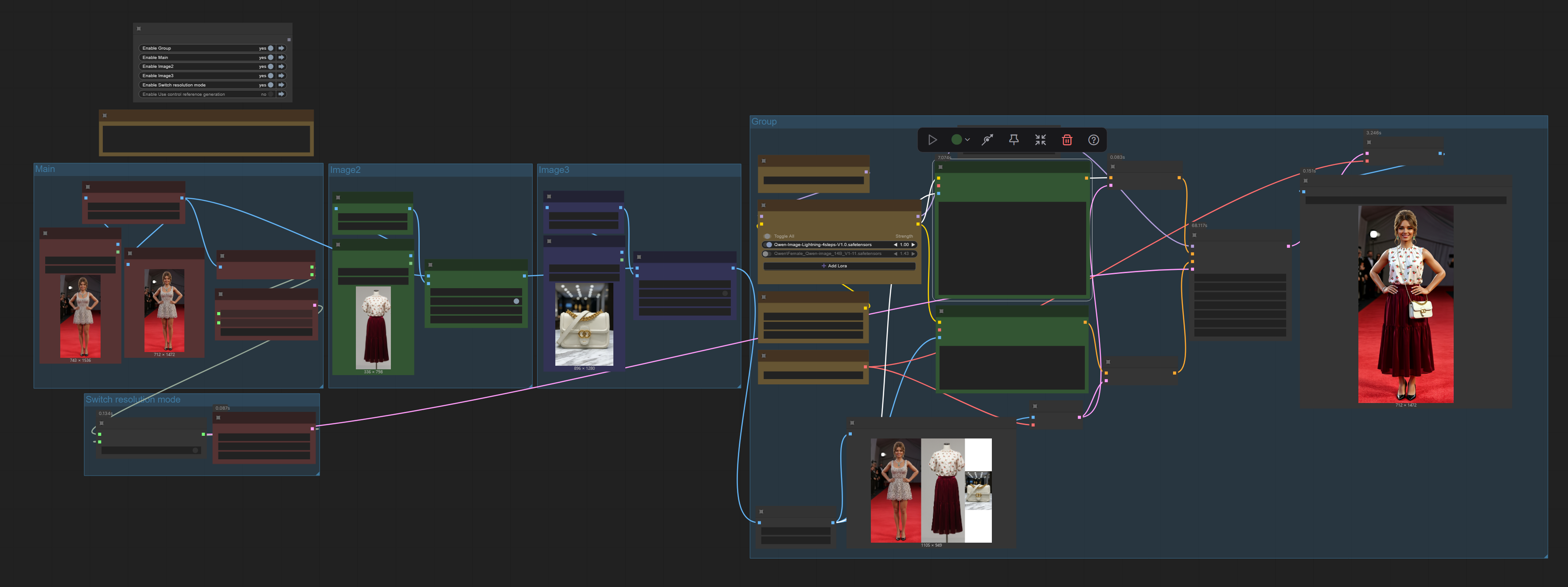This screenshot has height=587, width=1568.
Task: Collapse the selected node with shrink icon
Action: coord(1040,140)
